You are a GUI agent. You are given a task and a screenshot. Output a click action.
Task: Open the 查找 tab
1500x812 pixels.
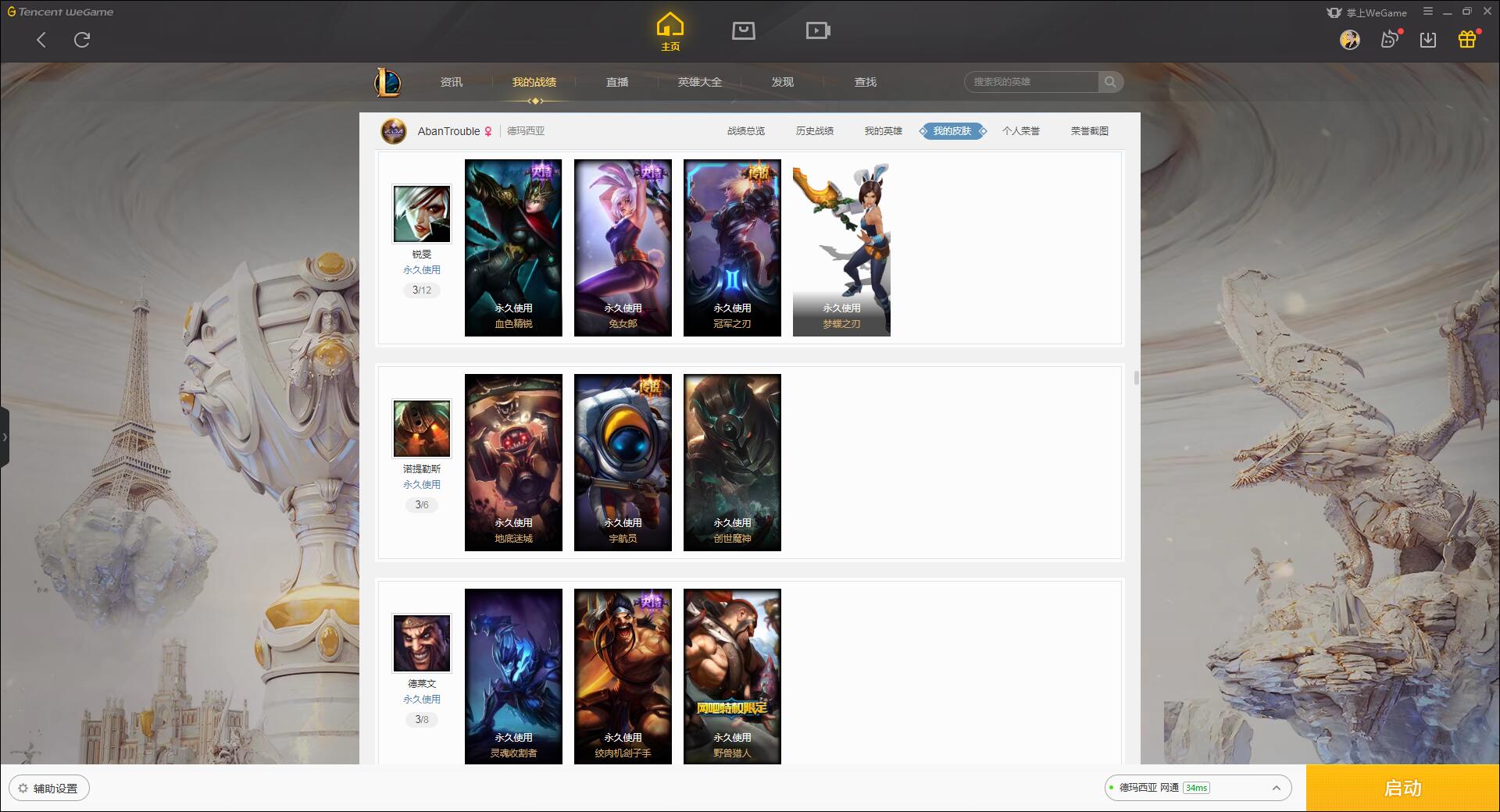(866, 82)
